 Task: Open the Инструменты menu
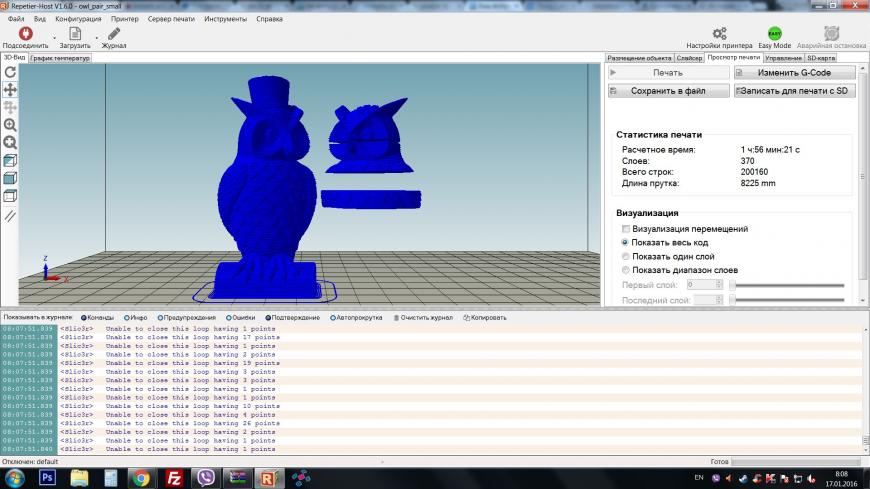pos(225,19)
